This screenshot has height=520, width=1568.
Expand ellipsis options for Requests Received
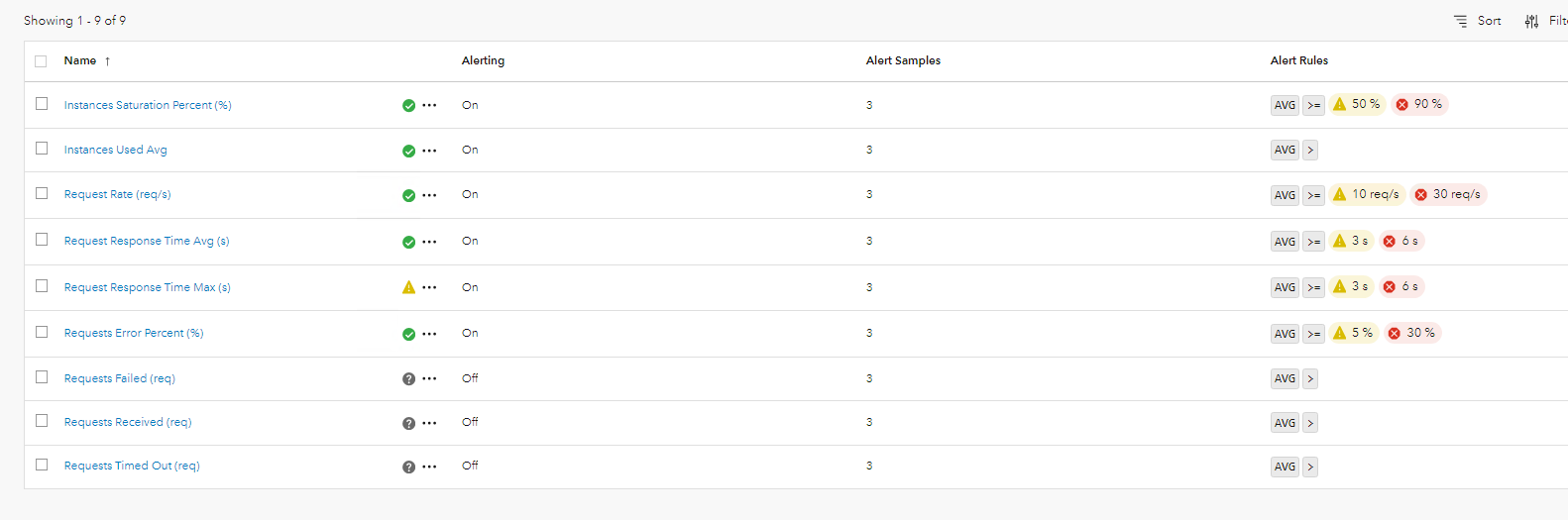[x=429, y=423]
